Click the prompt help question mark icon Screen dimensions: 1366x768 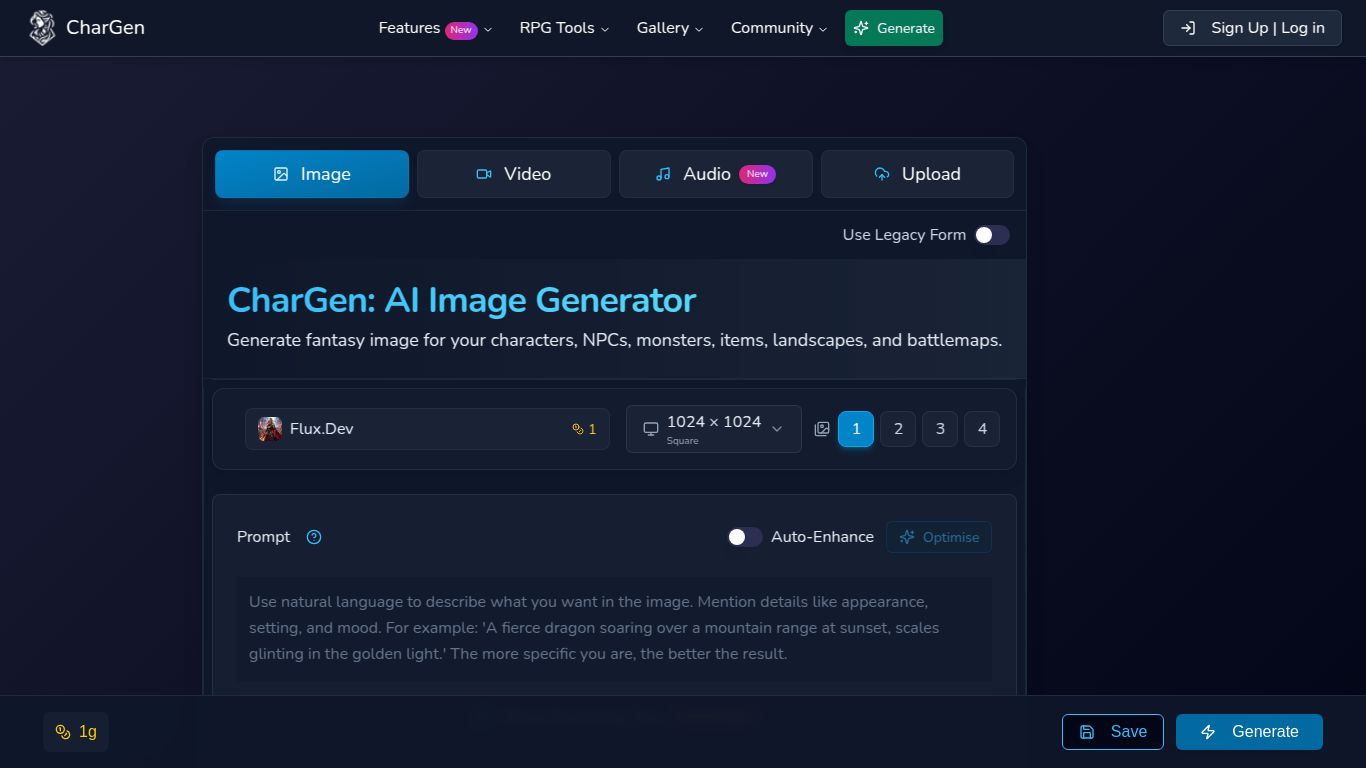click(x=313, y=537)
